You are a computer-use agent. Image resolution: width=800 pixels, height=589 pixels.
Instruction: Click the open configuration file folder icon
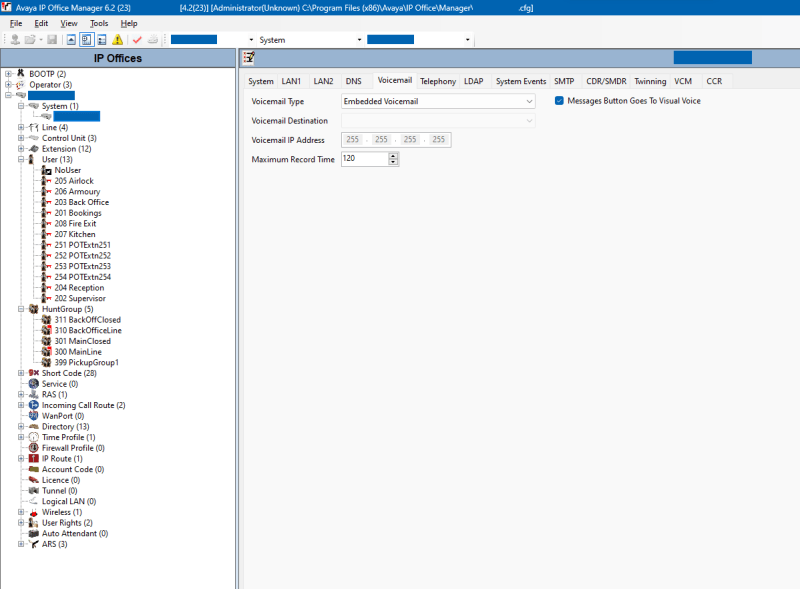(30, 39)
